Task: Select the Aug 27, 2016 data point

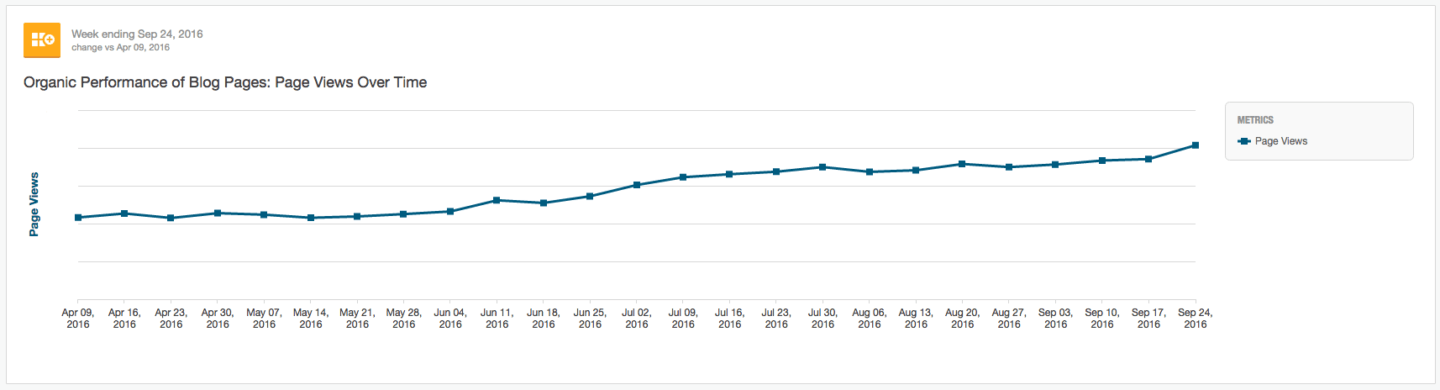Action: [x=1009, y=167]
